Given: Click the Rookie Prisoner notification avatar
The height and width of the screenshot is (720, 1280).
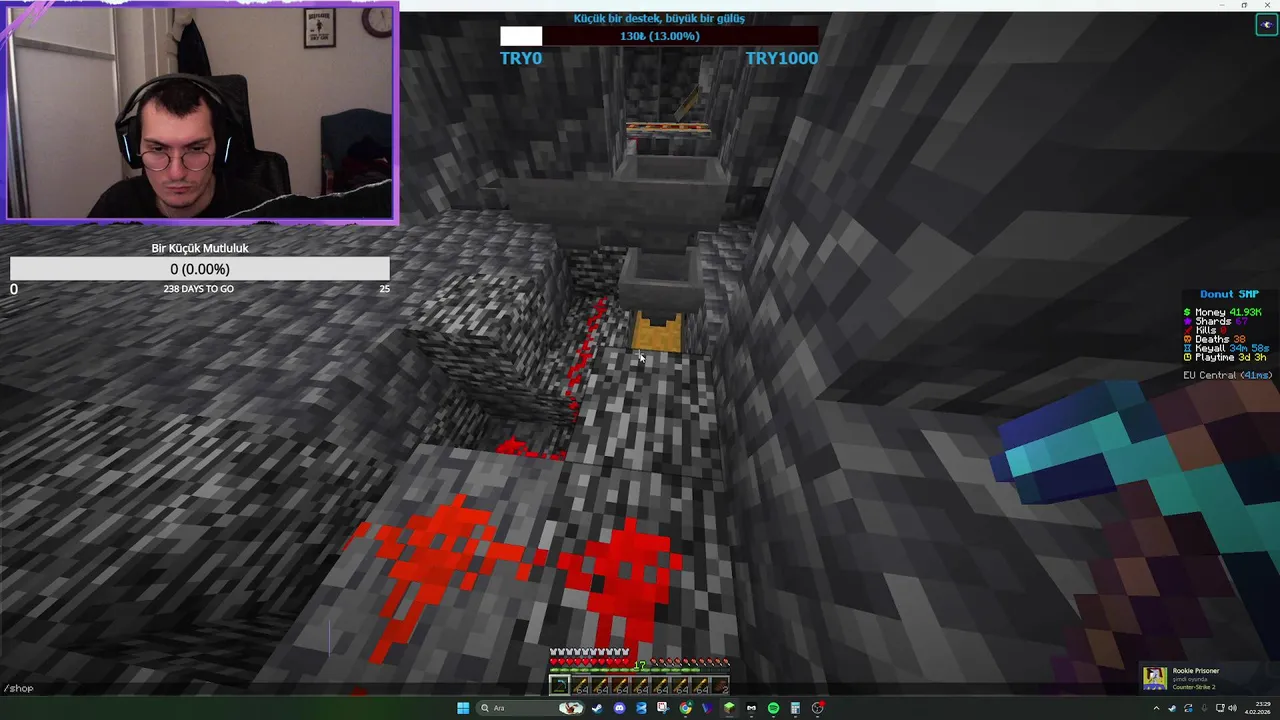Looking at the screenshot, I should pos(1155,678).
